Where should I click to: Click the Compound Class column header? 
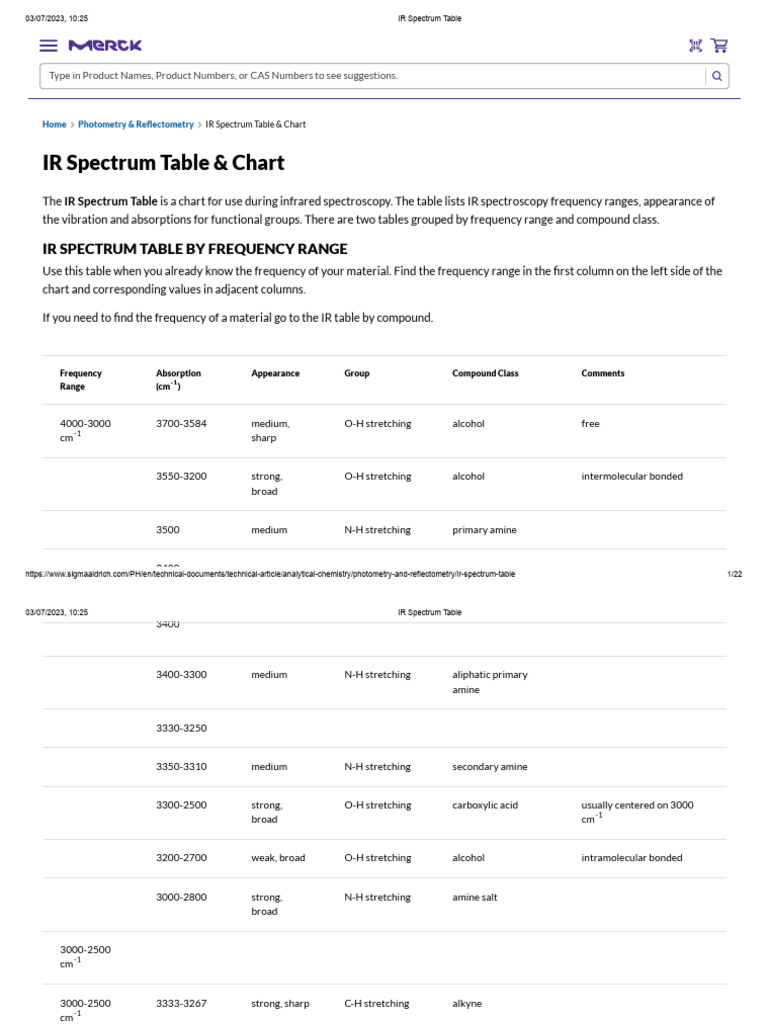(x=485, y=373)
